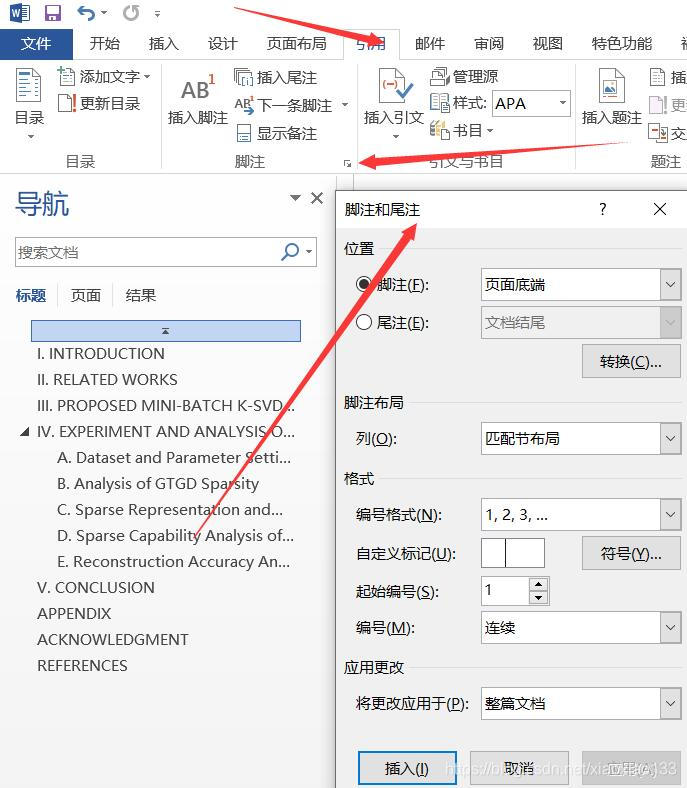Go to heading E. Reconstruction Accuracy
The width and height of the screenshot is (687, 788).
pos(173,562)
